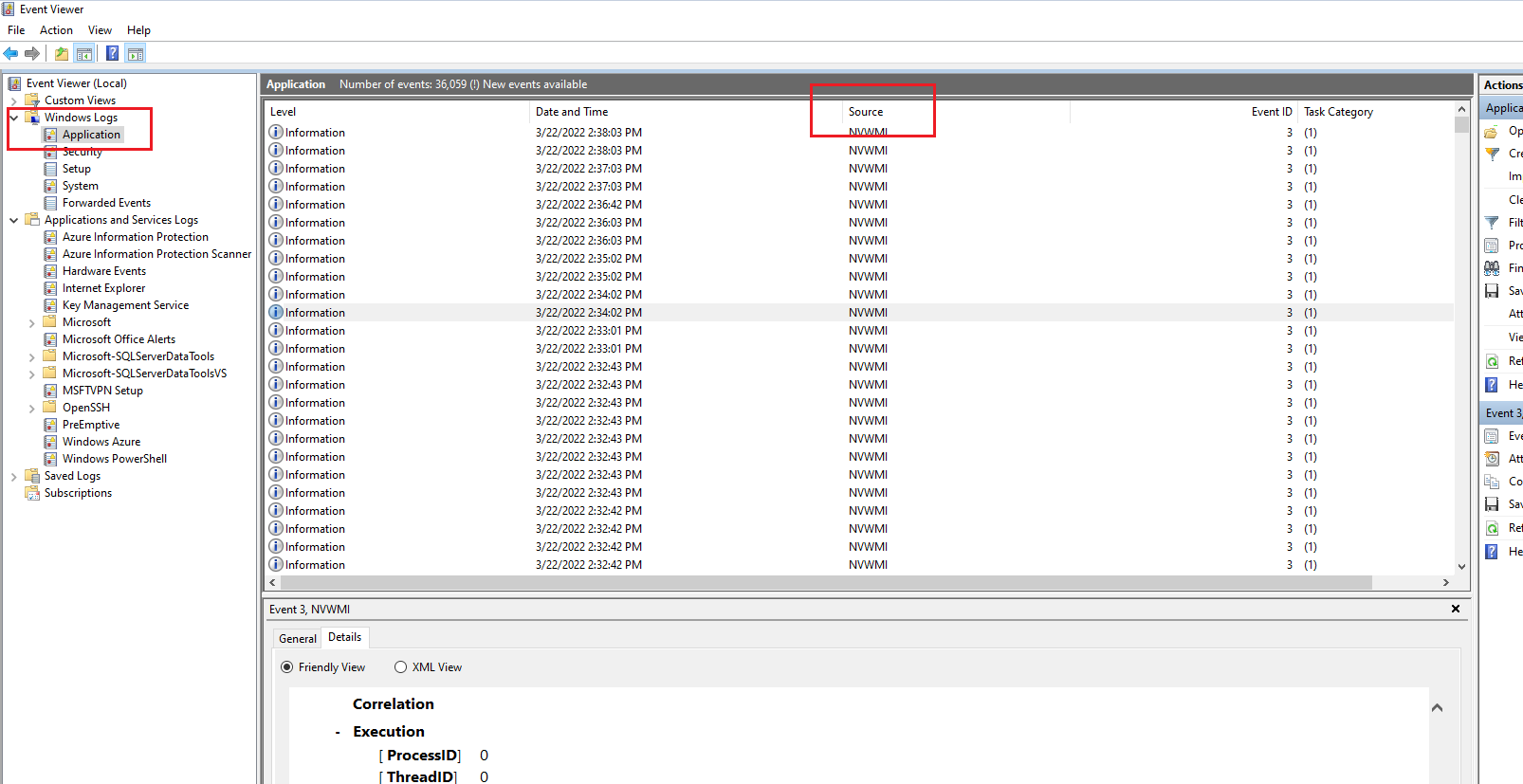Click the Forward arrow toolbar icon
Image resolution: width=1523 pixels, height=784 pixels.
coord(32,53)
